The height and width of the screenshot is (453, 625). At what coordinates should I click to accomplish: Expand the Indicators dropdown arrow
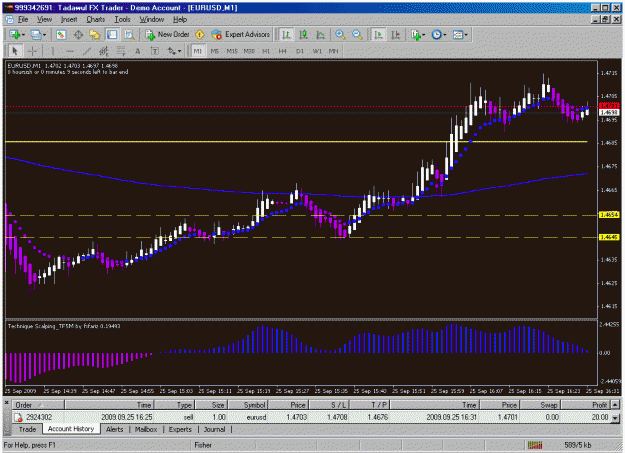coord(423,35)
